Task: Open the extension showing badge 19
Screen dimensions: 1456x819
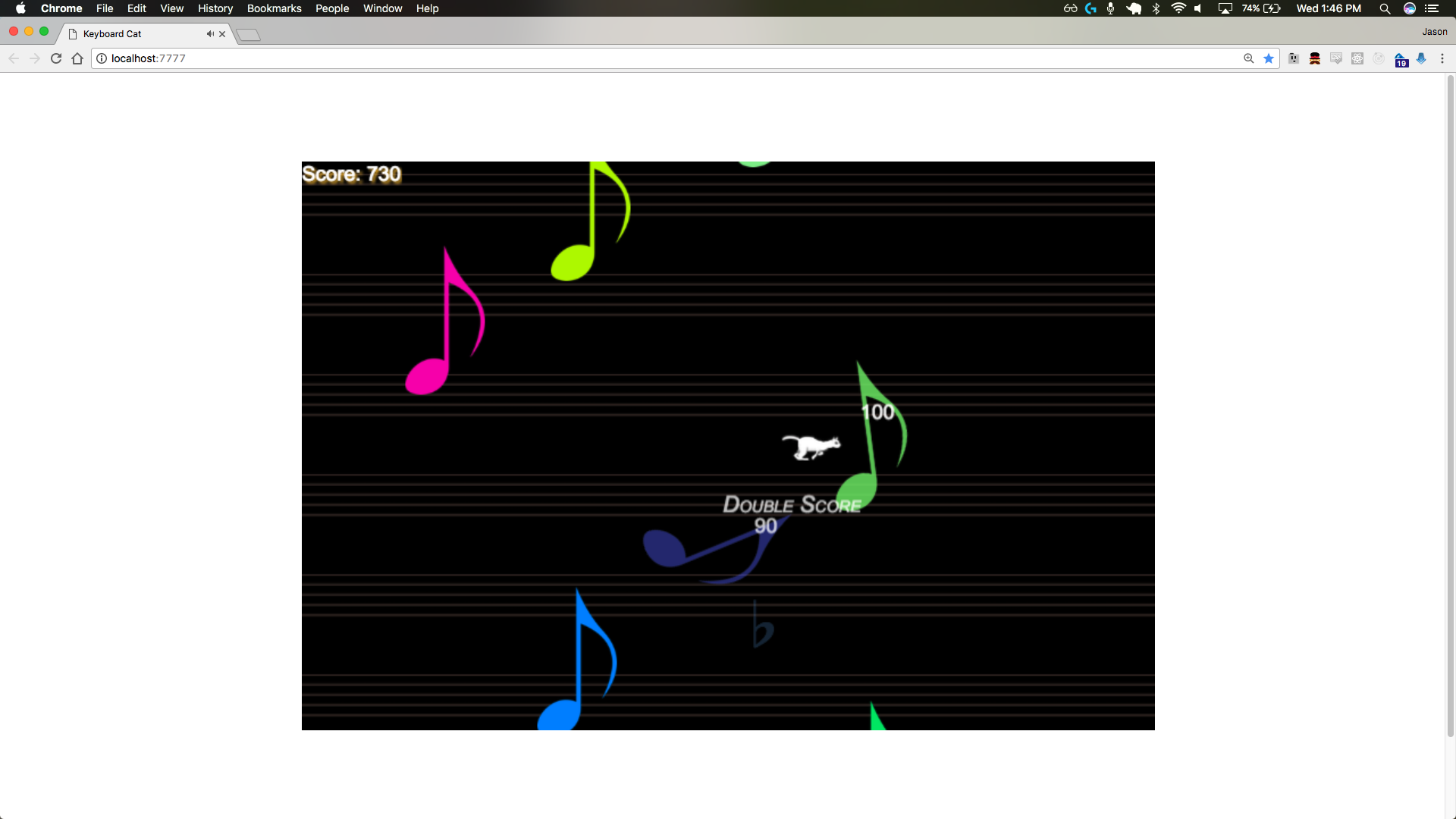Action: point(1401,60)
